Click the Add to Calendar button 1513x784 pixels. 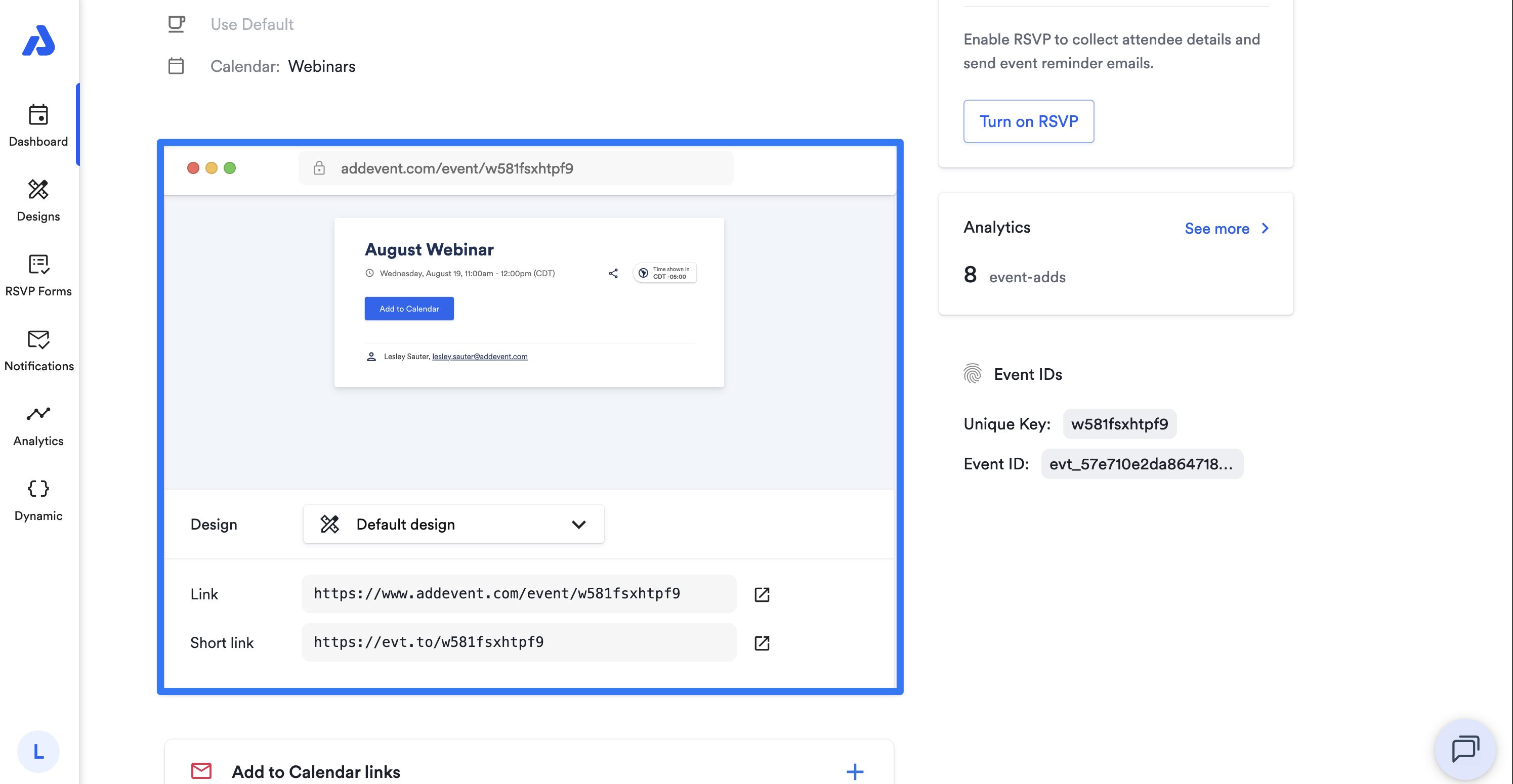409,309
